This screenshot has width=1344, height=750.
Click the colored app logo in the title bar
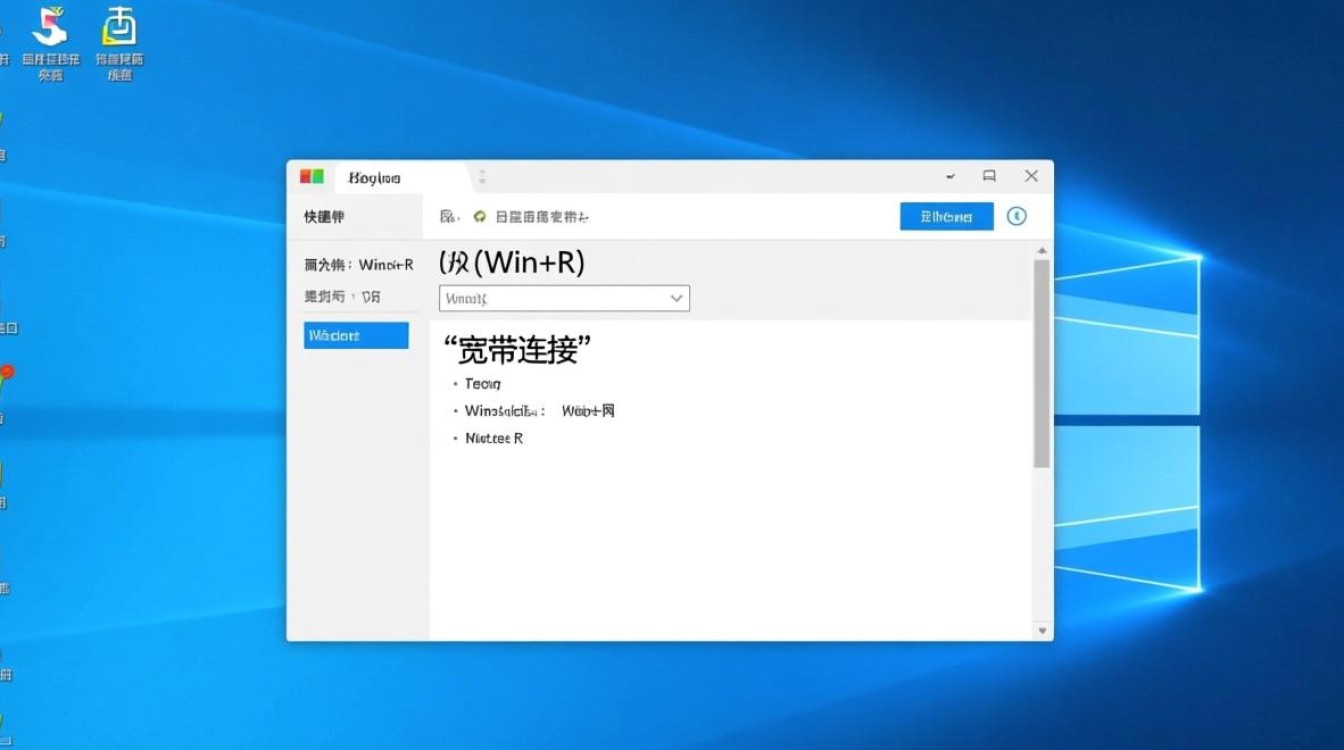tap(314, 175)
